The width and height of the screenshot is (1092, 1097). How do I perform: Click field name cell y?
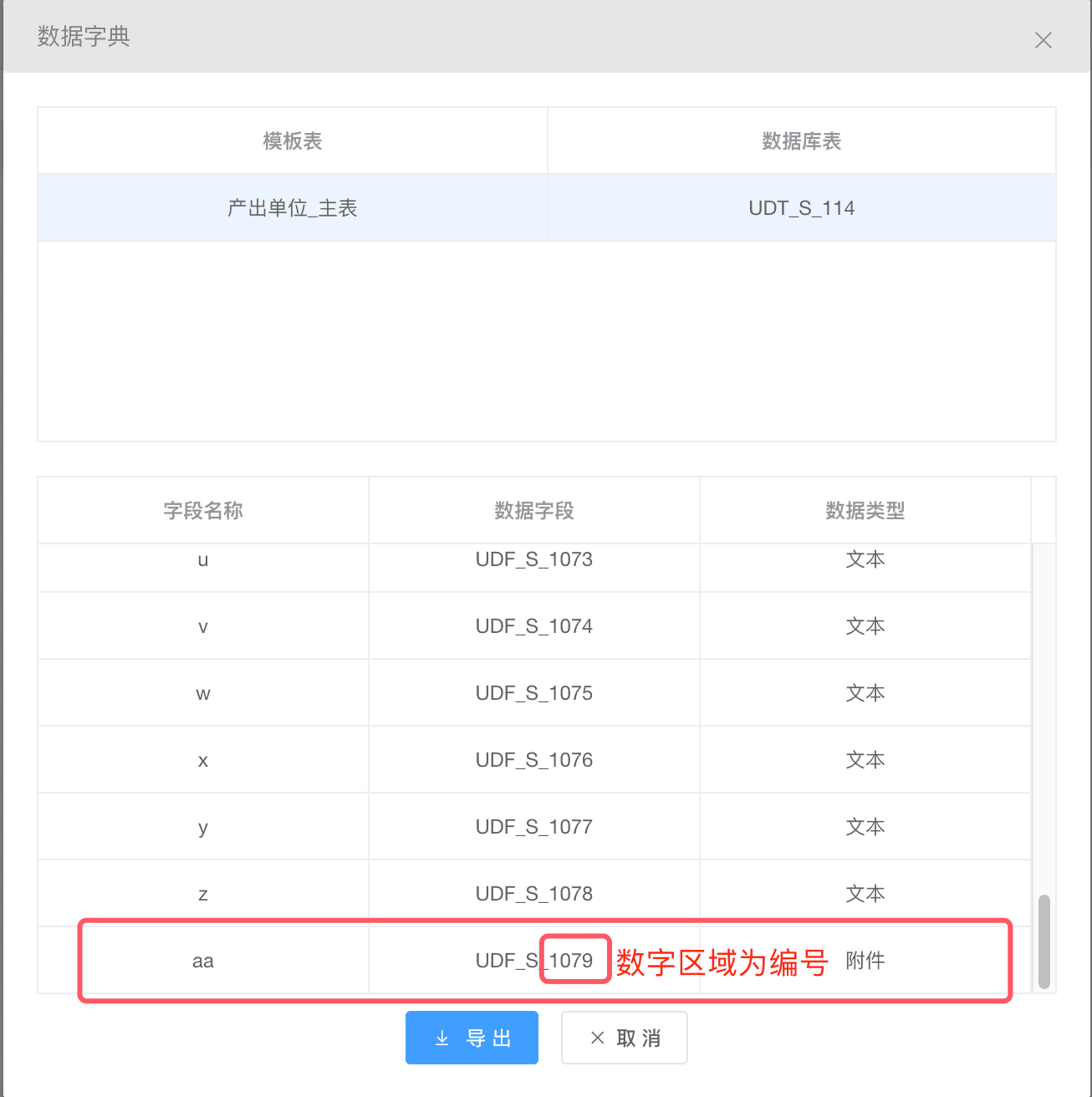pyautogui.click(x=203, y=827)
